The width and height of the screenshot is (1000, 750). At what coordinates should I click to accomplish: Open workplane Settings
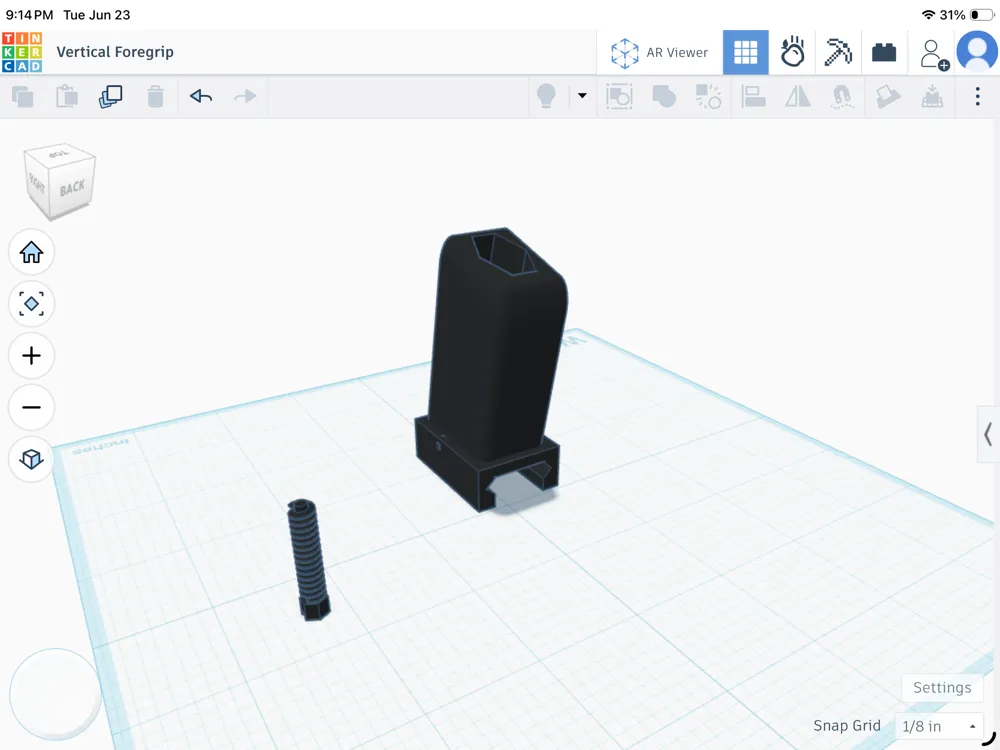(x=942, y=688)
